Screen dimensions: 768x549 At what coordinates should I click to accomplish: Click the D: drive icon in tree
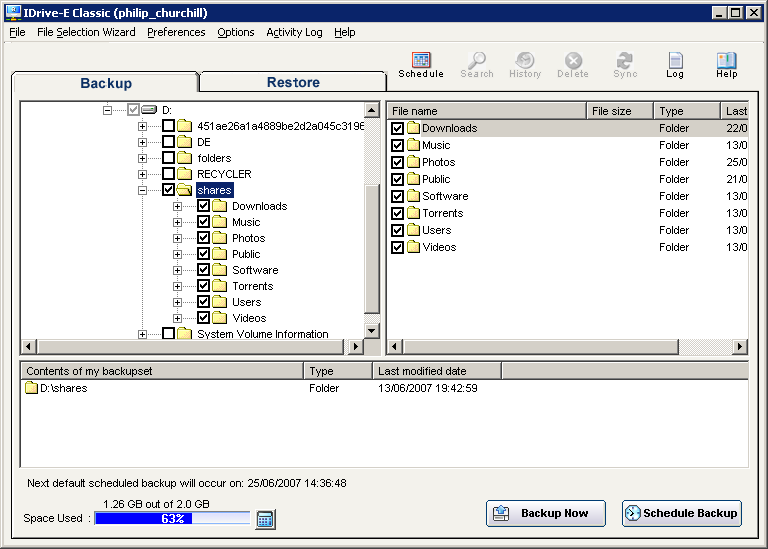[x=149, y=110]
